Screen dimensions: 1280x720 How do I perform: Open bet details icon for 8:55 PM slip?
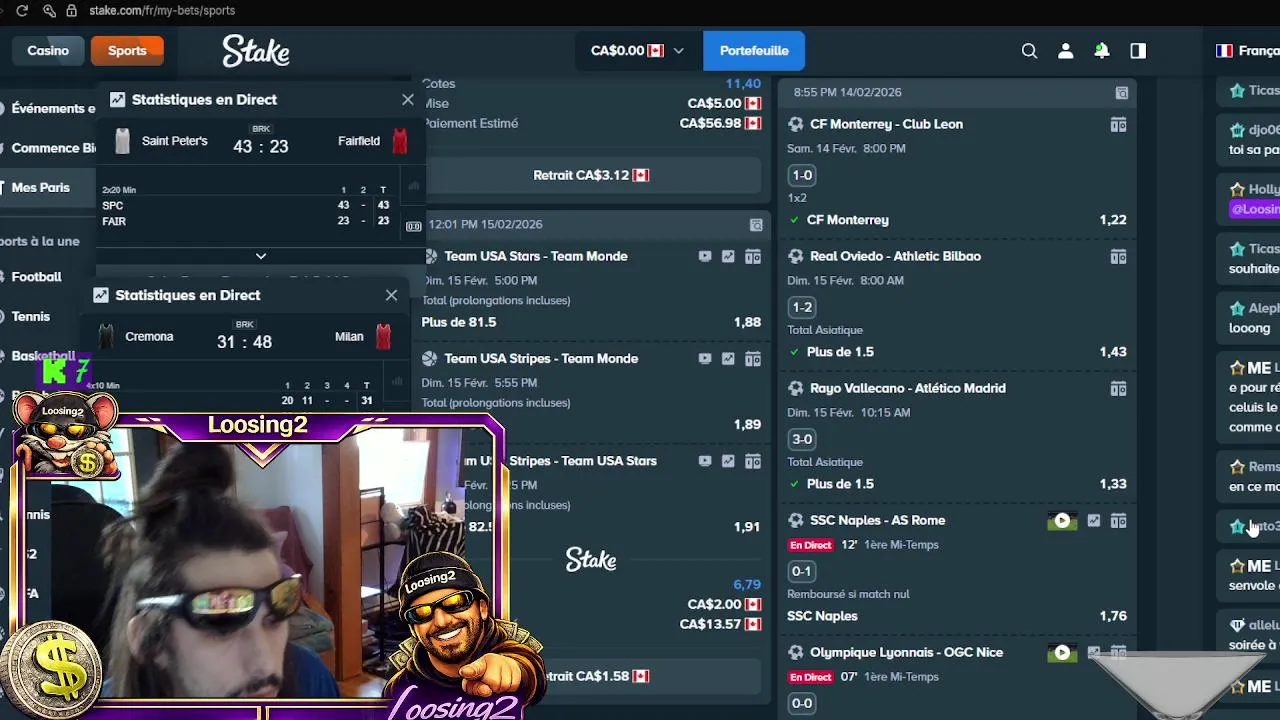pos(1122,93)
